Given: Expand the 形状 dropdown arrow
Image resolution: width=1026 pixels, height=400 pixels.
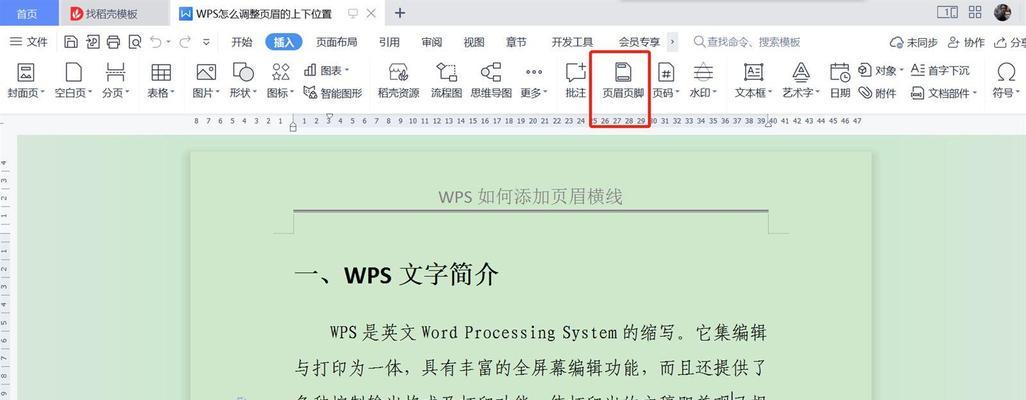Looking at the screenshot, I should click(x=255, y=93).
